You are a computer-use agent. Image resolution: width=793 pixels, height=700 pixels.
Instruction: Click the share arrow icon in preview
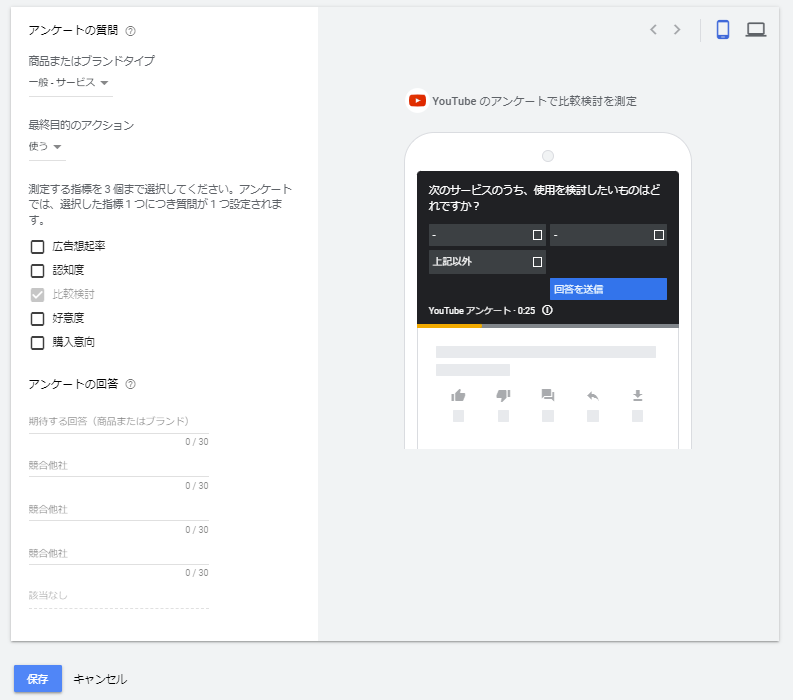pyautogui.click(x=593, y=396)
